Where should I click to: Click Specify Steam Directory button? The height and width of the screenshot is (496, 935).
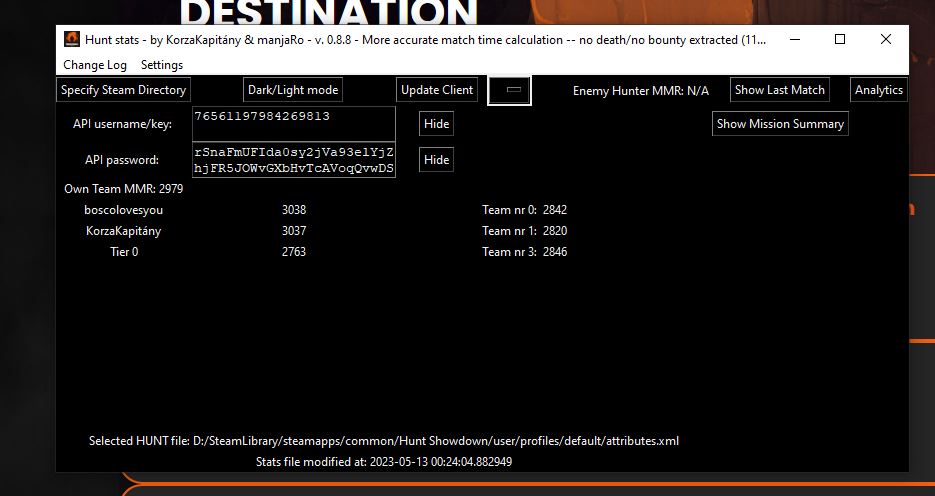coord(123,90)
